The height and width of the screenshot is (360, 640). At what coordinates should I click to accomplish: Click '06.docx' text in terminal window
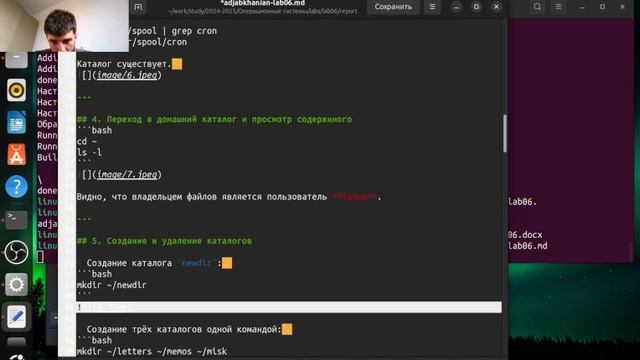point(525,235)
